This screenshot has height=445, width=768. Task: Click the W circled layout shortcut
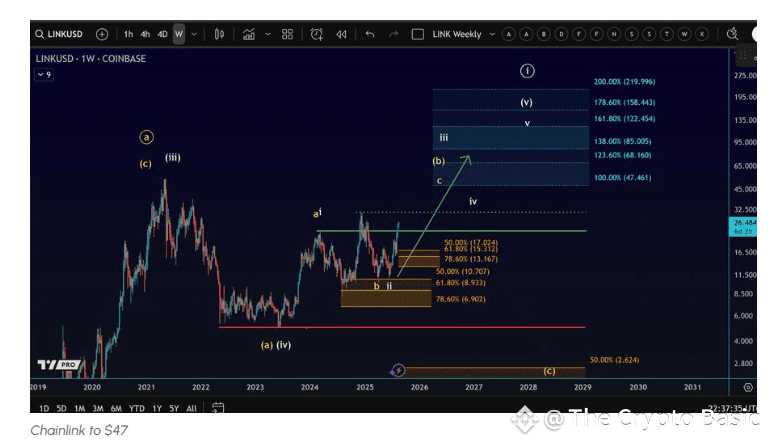(684, 34)
